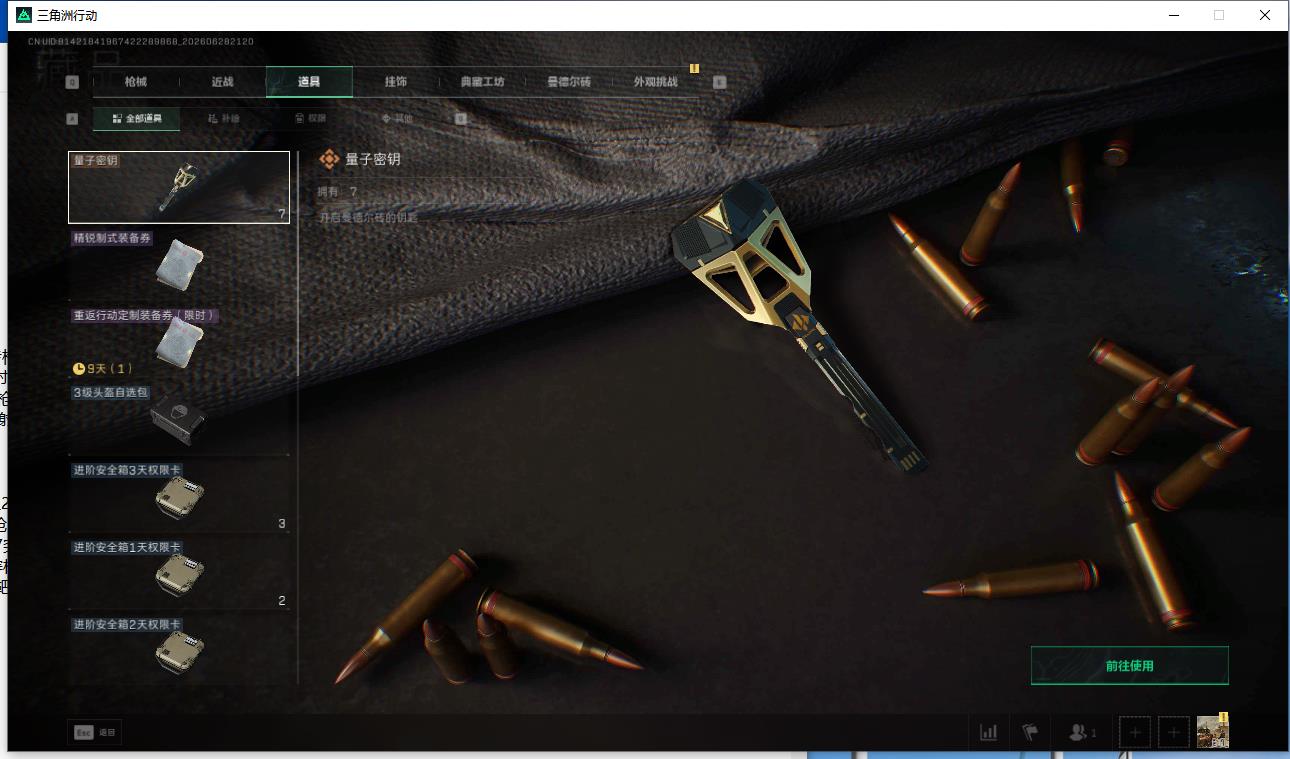This screenshot has height=759, width=1290.
Task: Add teammate using second plus slot
Action: pyautogui.click(x=1174, y=732)
